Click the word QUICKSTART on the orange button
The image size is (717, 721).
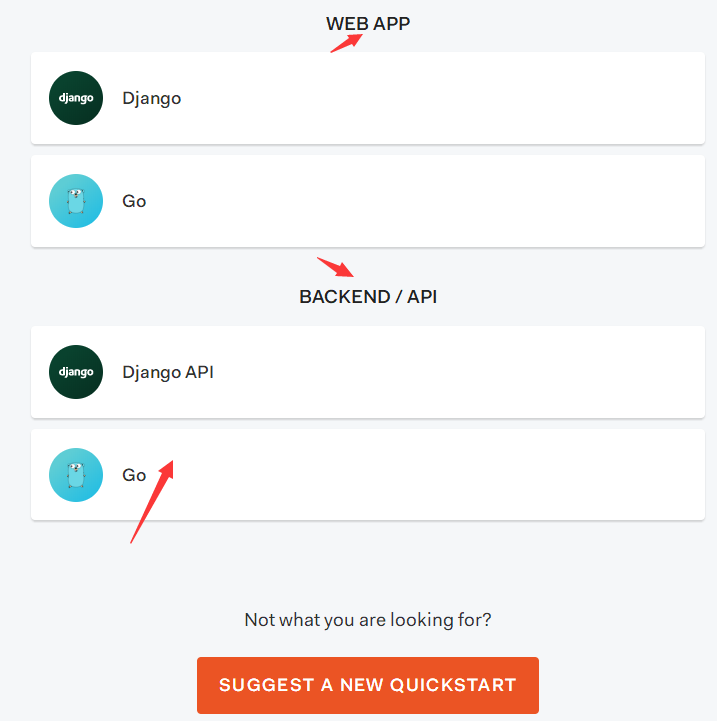[x=453, y=685]
